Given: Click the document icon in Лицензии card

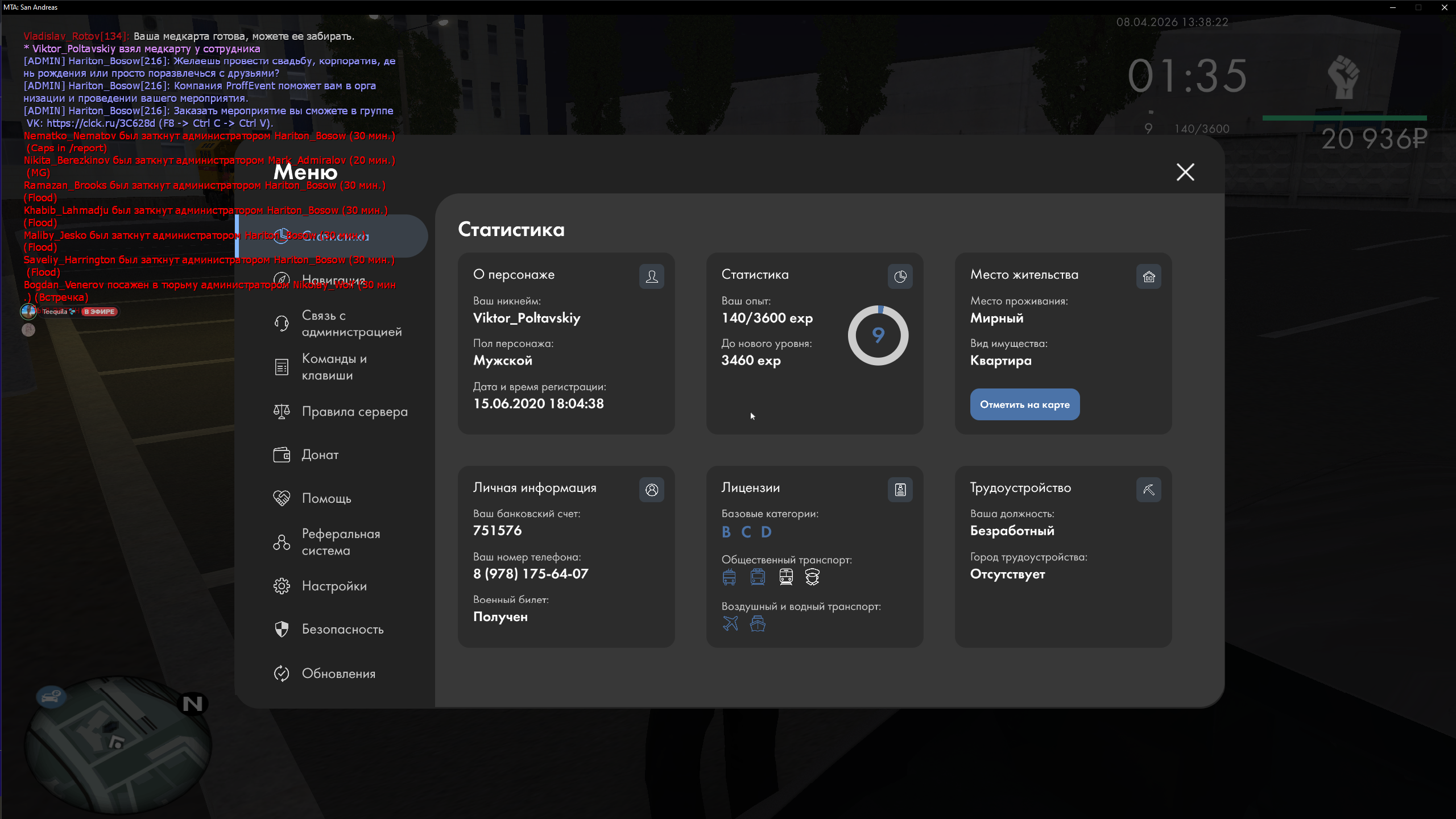Looking at the screenshot, I should point(900,490).
